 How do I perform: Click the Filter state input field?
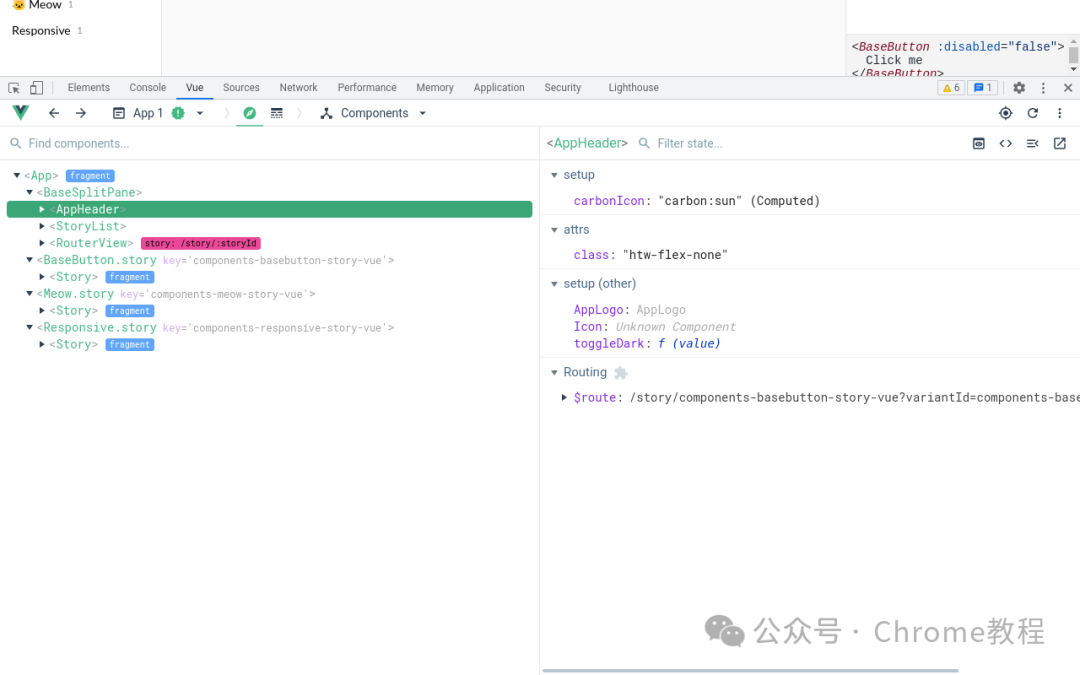(x=799, y=143)
